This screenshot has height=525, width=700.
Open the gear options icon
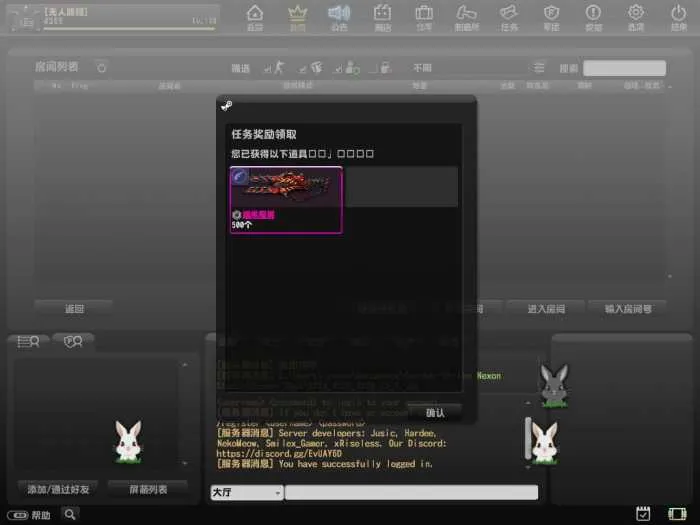point(636,17)
